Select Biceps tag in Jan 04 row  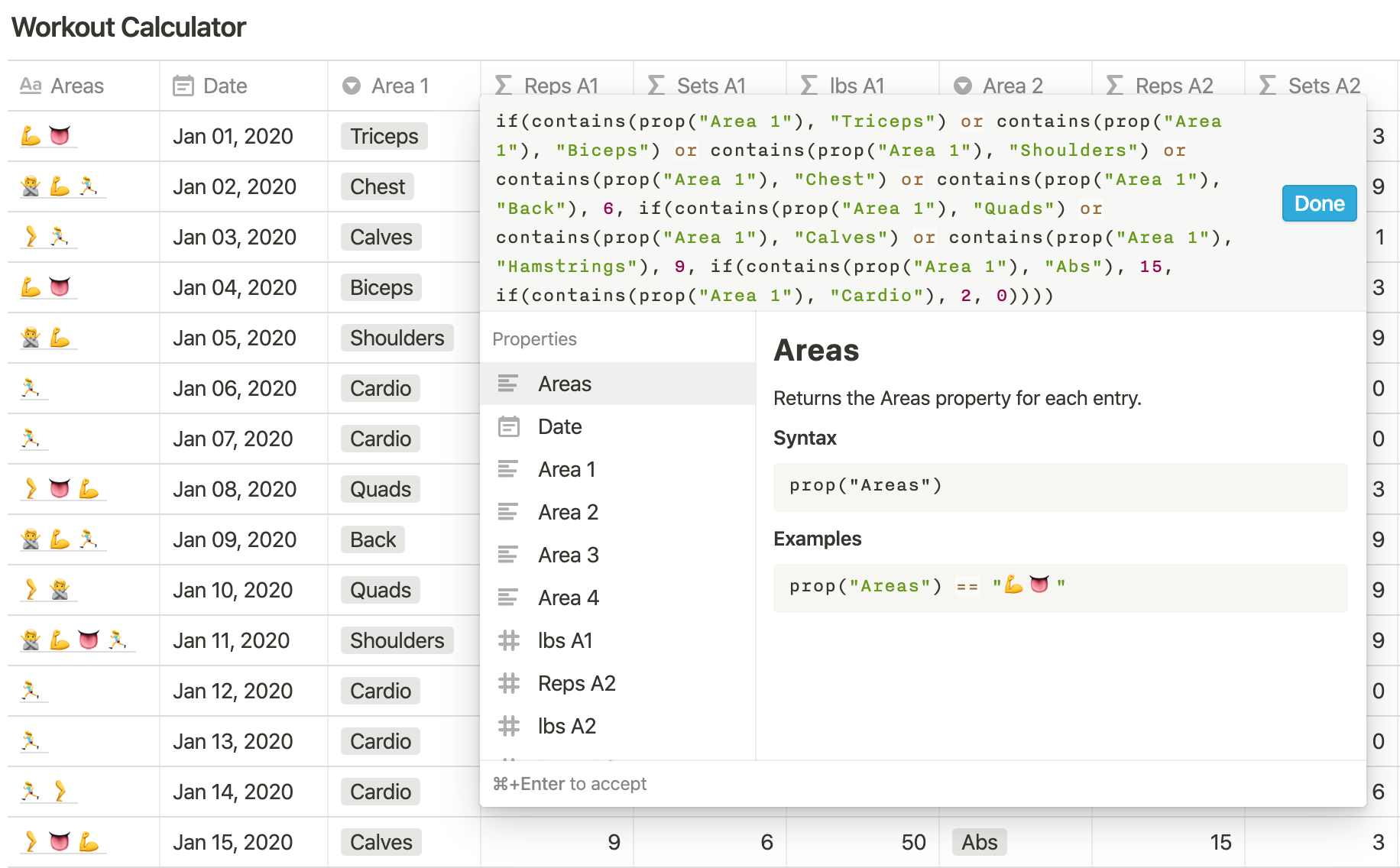(381, 287)
